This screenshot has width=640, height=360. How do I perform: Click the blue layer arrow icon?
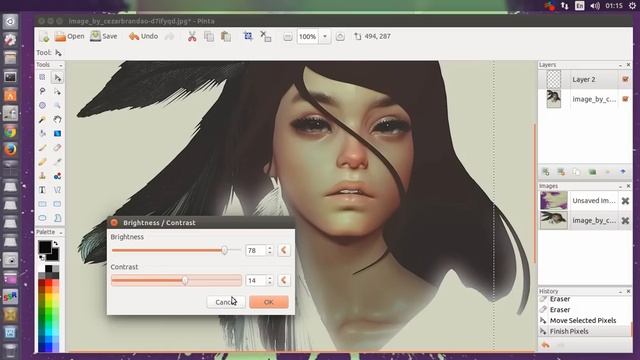click(623, 172)
